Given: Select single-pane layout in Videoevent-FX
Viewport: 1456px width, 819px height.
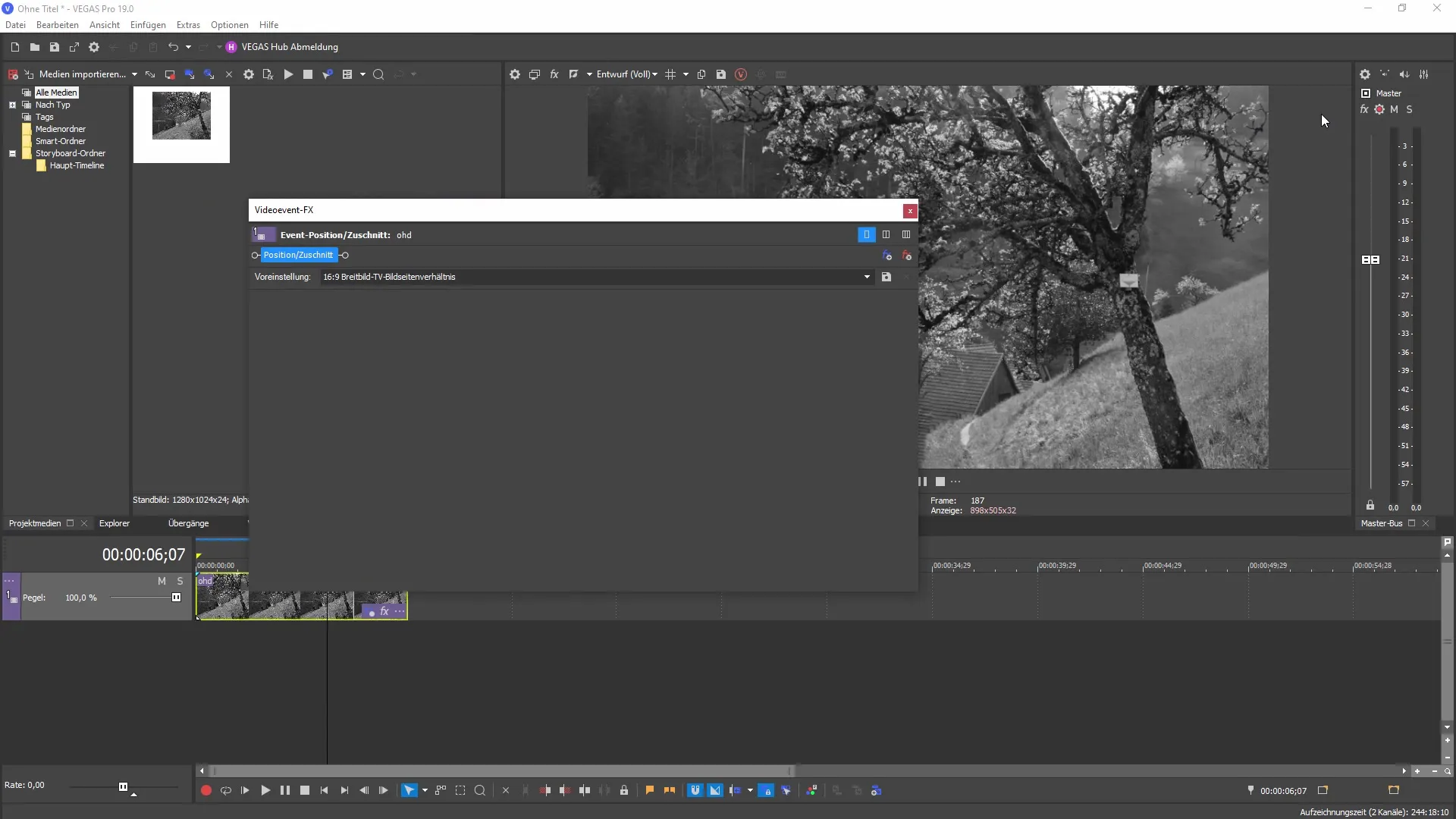Looking at the screenshot, I should point(866,235).
